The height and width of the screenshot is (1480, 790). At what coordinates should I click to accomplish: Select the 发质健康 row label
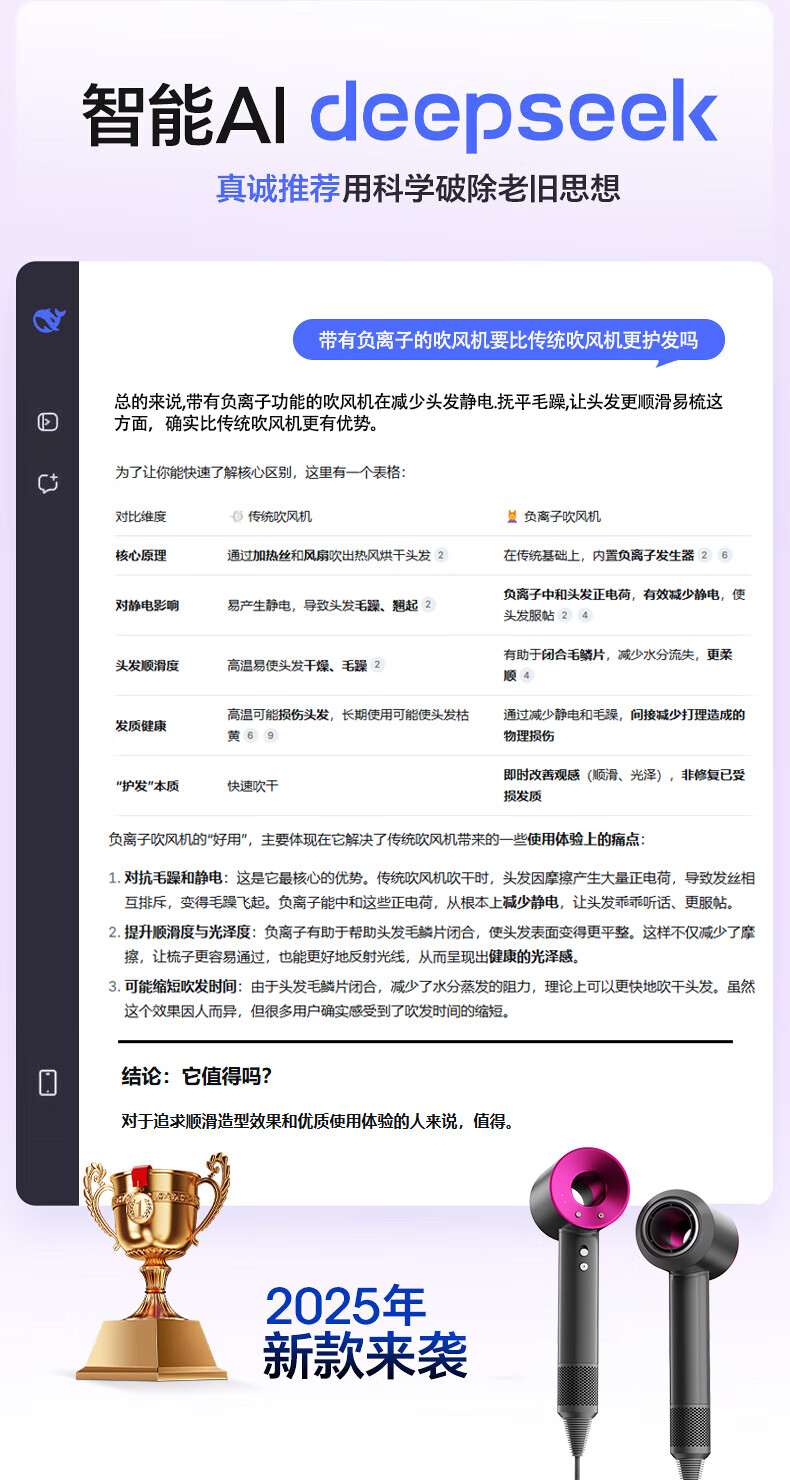141,725
